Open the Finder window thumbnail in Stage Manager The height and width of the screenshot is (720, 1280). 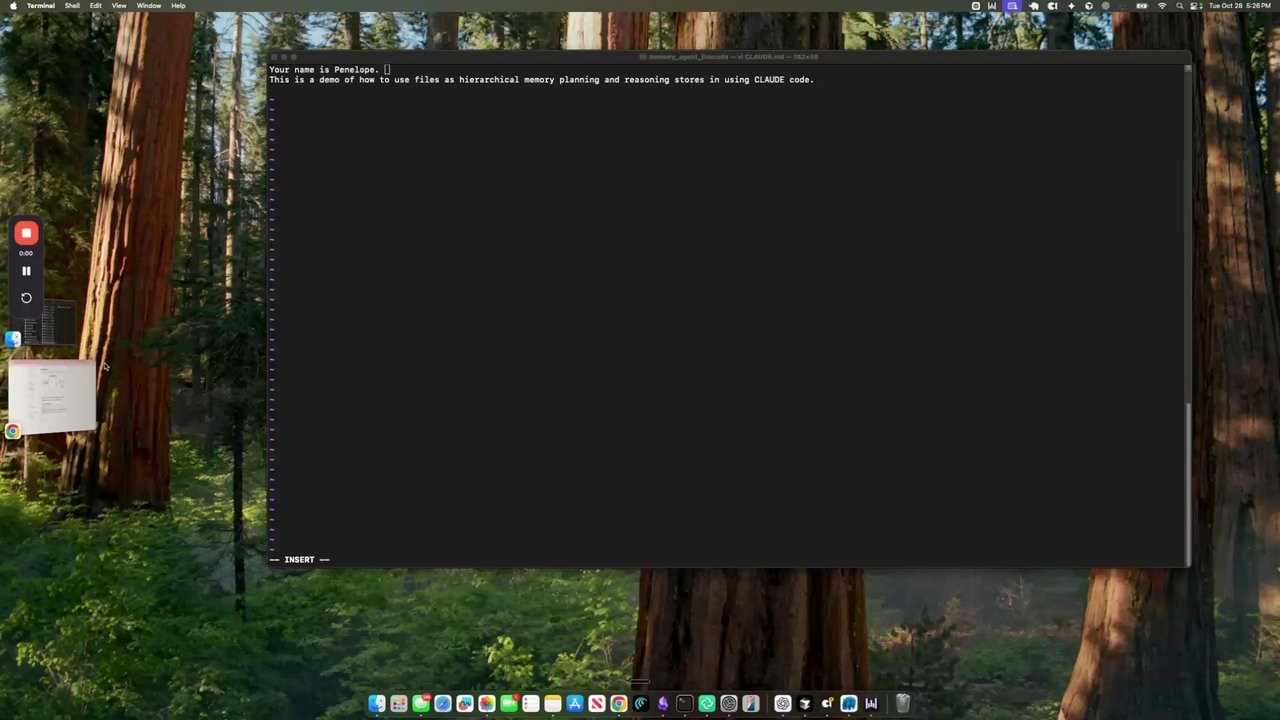[50, 322]
